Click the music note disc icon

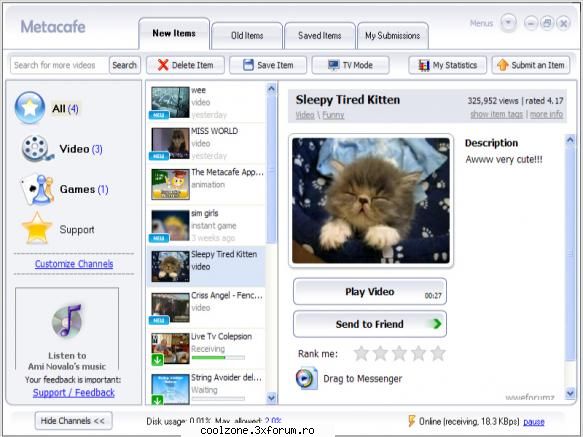[67, 321]
